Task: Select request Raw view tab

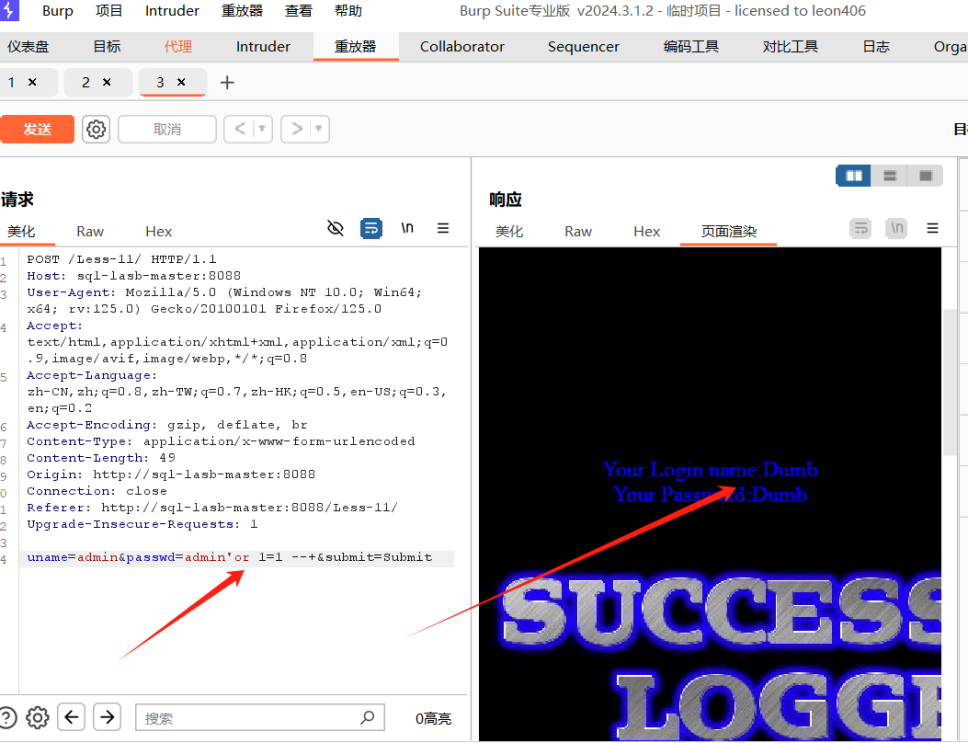Action: pyautogui.click(x=90, y=231)
